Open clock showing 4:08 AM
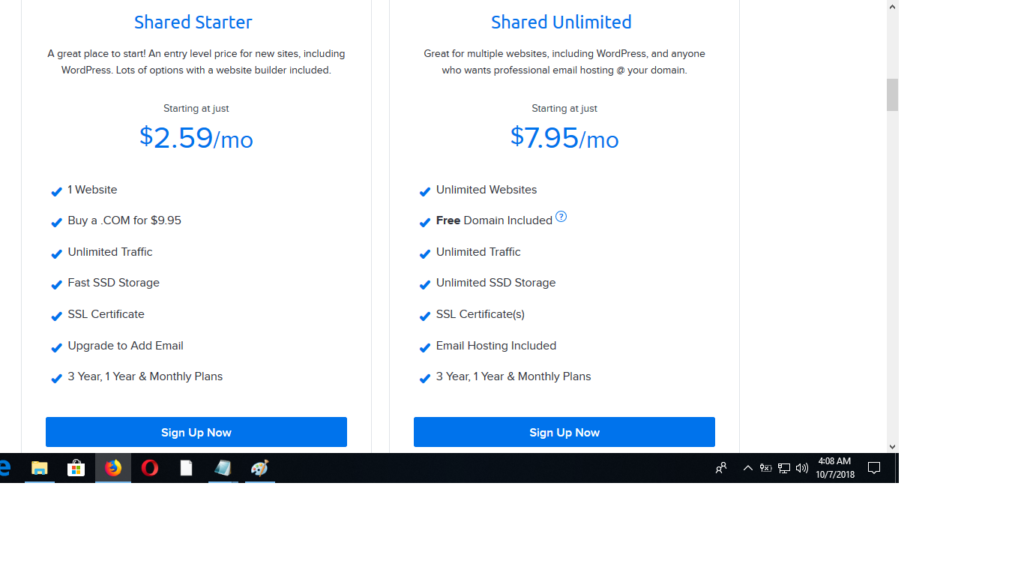The height and width of the screenshot is (576, 1024). [835, 468]
